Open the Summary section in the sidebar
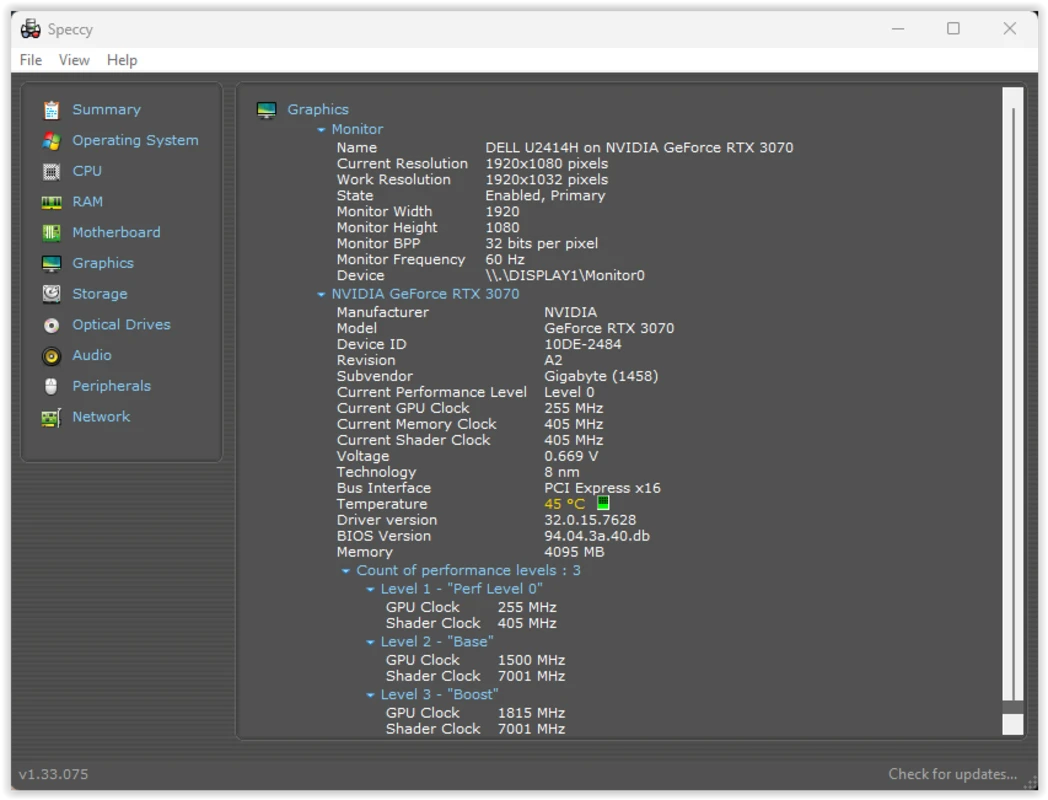This screenshot has width=1048, height=800. 53,109
